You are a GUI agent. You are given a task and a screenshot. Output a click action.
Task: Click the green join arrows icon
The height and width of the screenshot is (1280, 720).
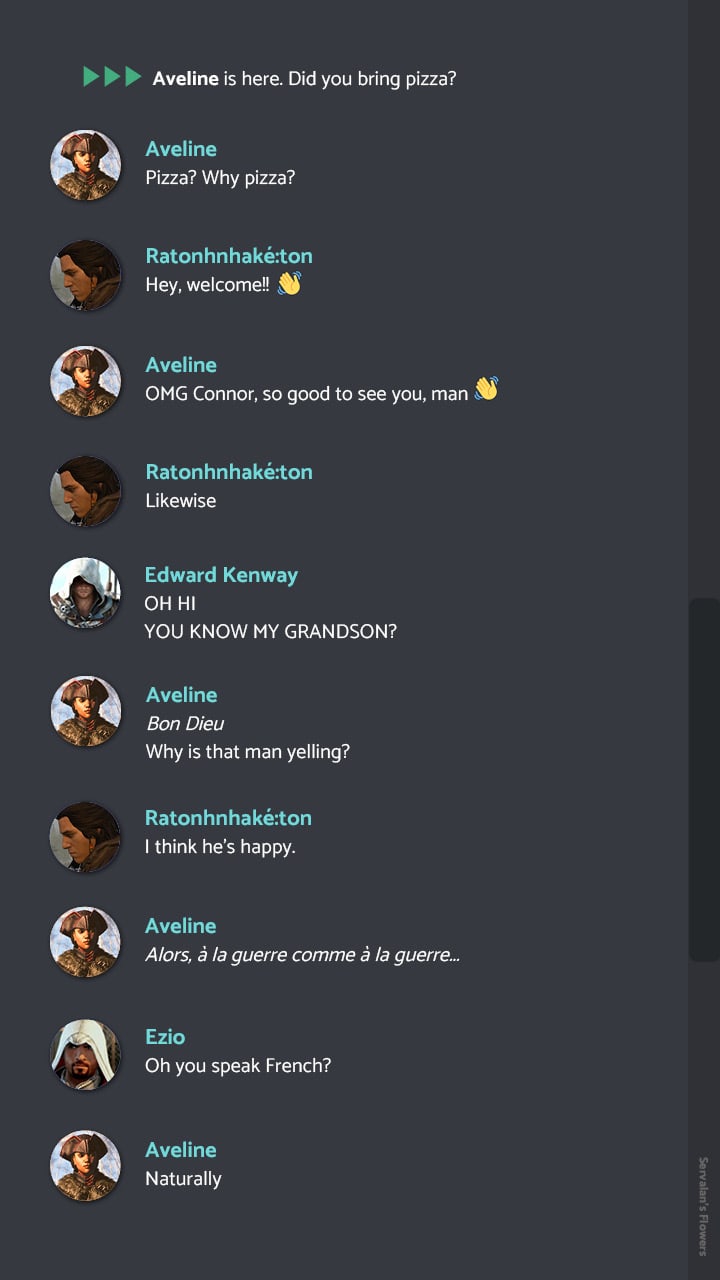112,77
